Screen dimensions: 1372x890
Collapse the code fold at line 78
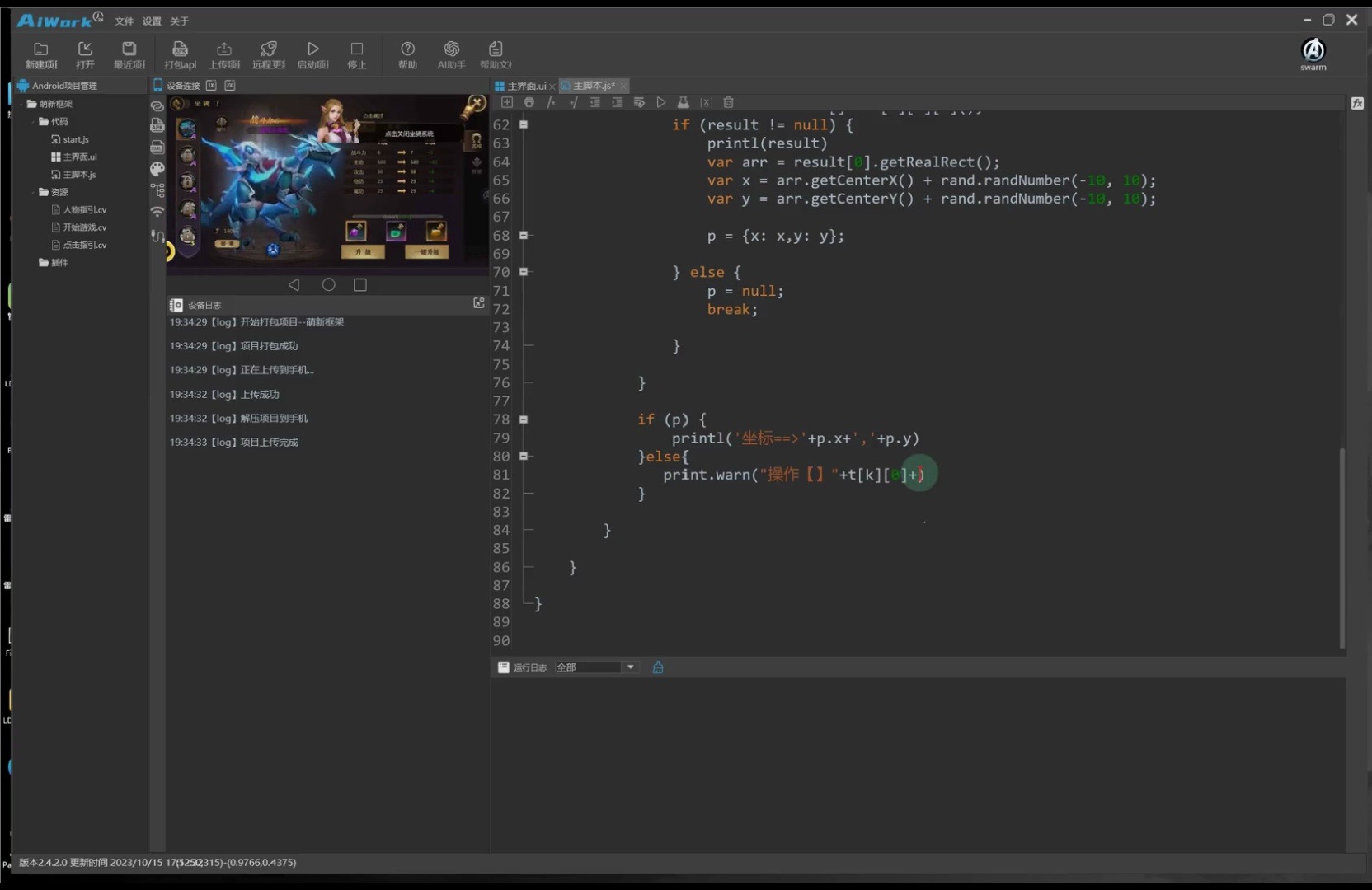click(523, 419)
